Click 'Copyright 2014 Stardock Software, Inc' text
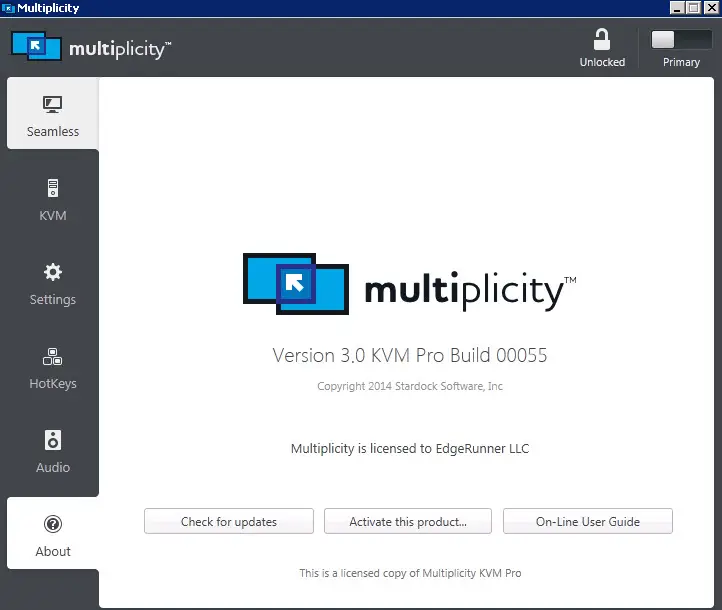 point(410,386)
